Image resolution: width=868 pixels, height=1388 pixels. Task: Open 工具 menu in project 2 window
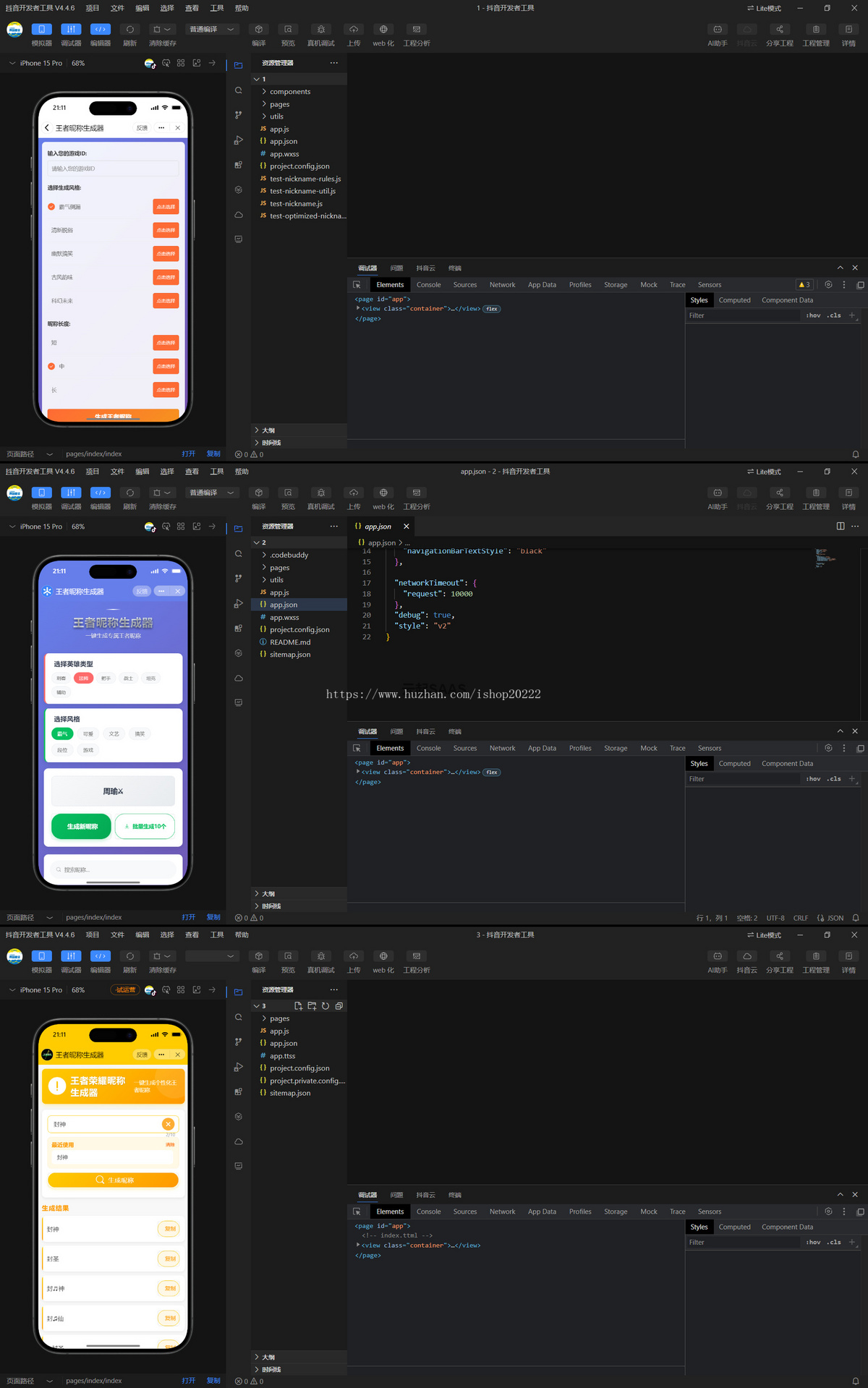217,472
